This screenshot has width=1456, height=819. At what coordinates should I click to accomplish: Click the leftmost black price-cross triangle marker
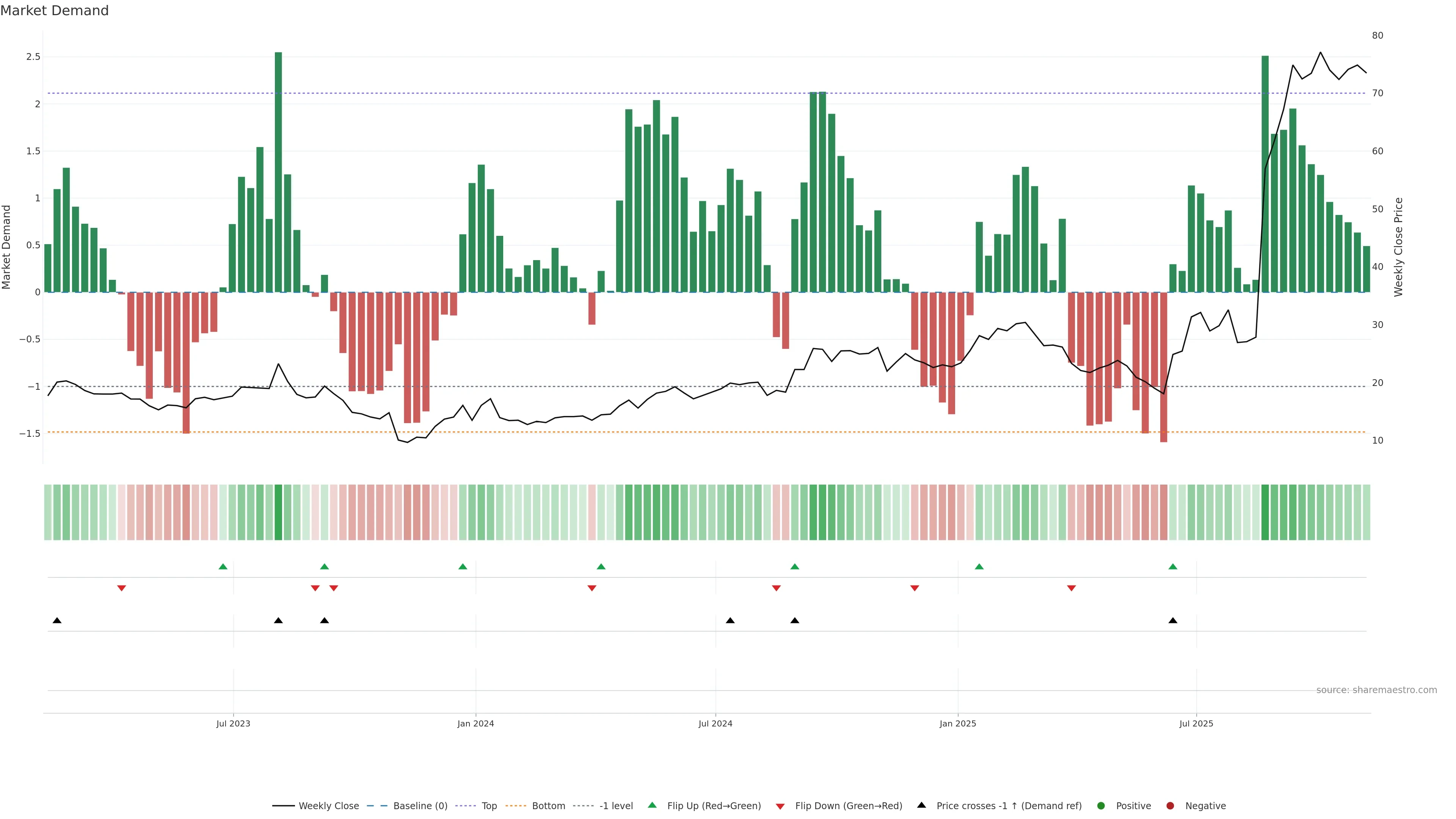click(x=57, y=621)
